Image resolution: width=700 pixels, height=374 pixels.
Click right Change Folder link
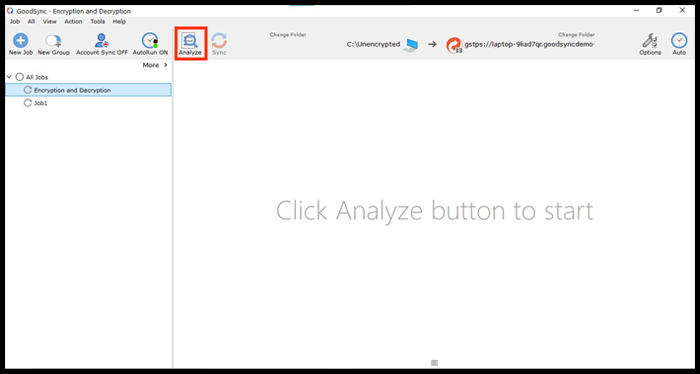(576, 35)
